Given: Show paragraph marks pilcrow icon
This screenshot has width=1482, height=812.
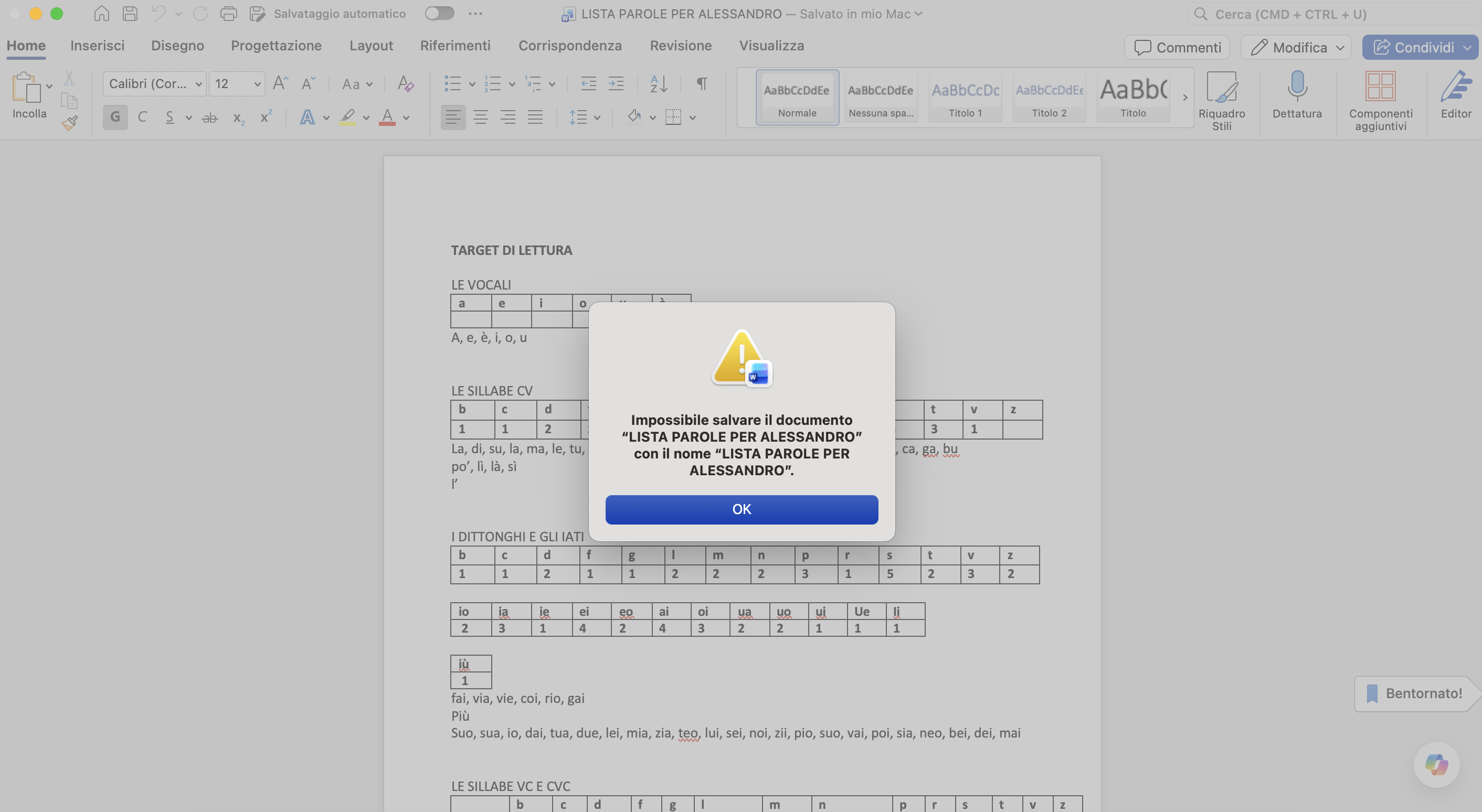Looking at the screenshot, I should pyautogui.click(x=702, y=84).
